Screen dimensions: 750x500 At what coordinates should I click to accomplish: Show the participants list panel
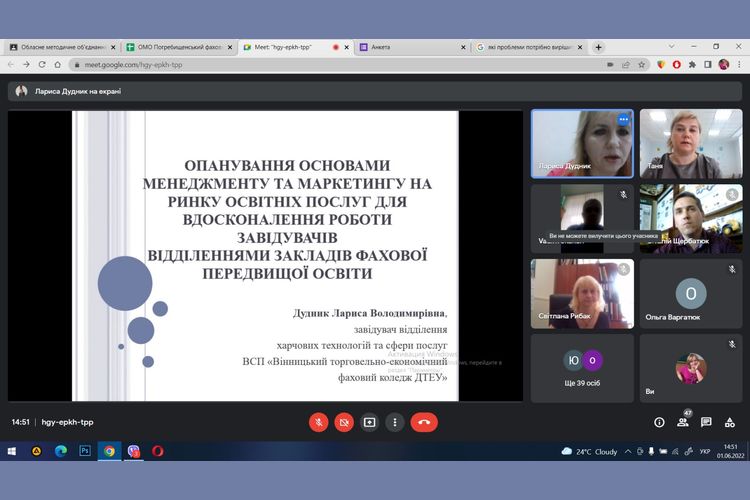(x=683, y=422)
